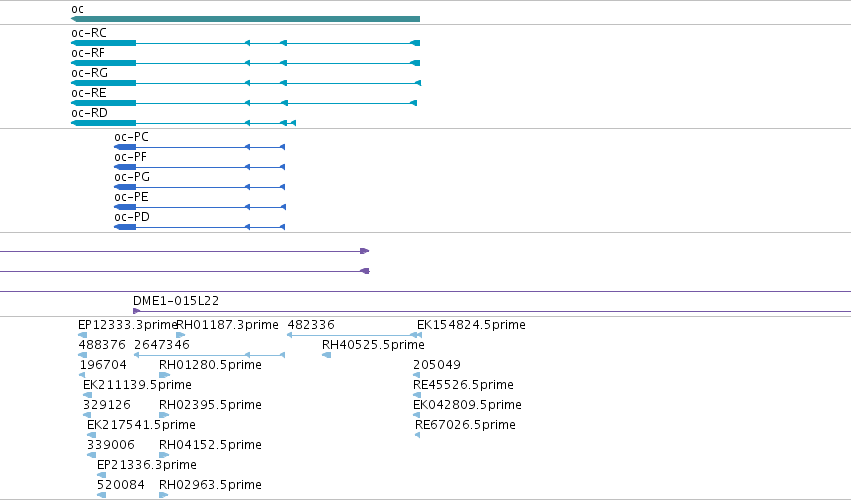The height and width of the screenshot is (500, 851).
Task: Open EST EK154824.5prime
Action: click(x=471, y=325)
